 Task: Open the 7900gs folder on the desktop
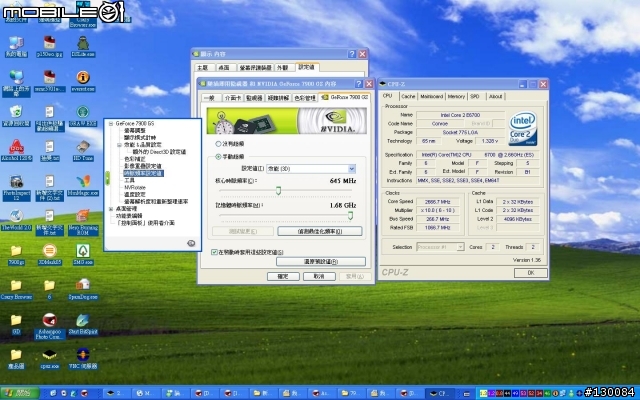[x=16, y=255]
